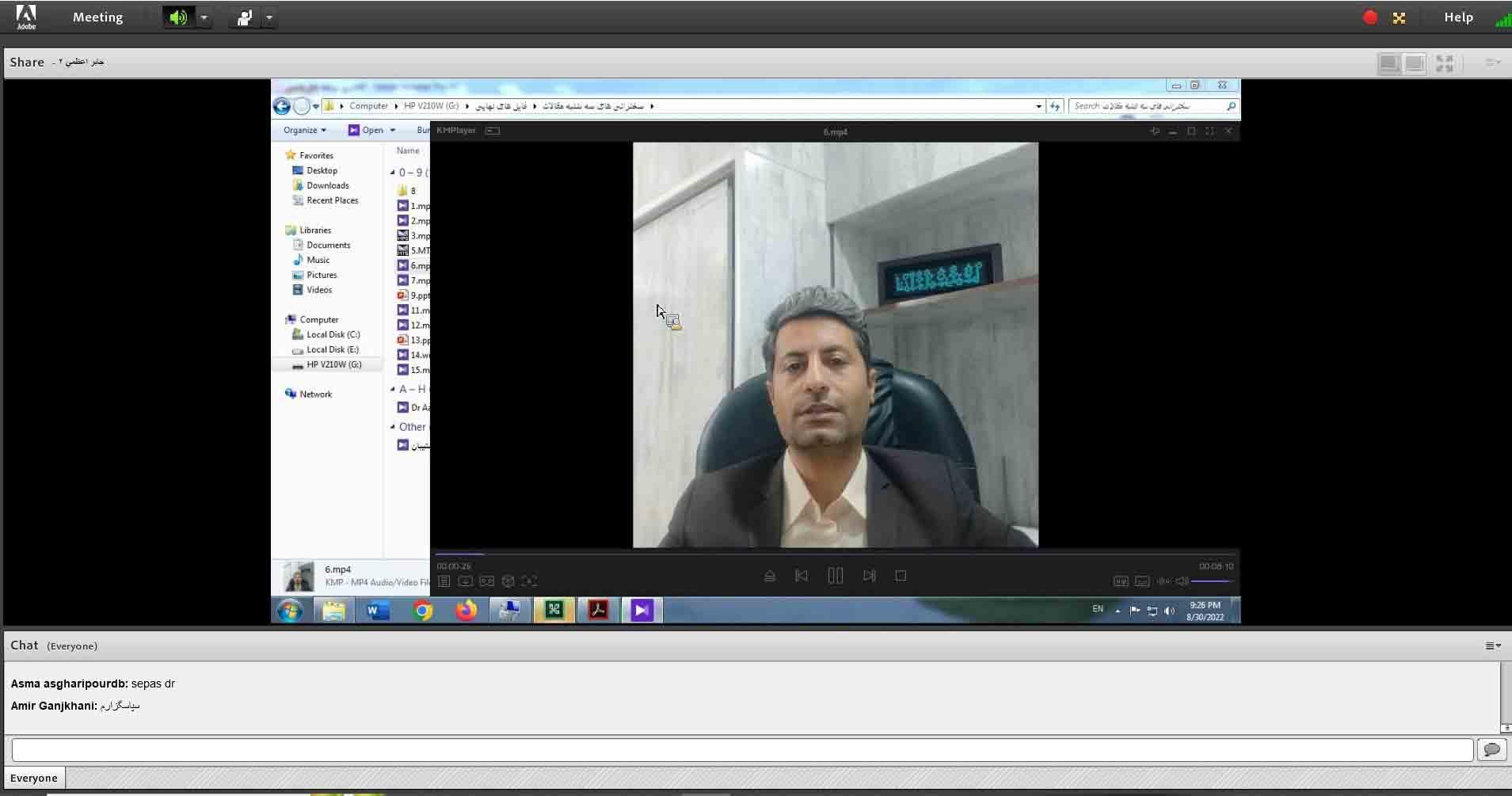Open the status options dropdown arrow

pos(269,17)
